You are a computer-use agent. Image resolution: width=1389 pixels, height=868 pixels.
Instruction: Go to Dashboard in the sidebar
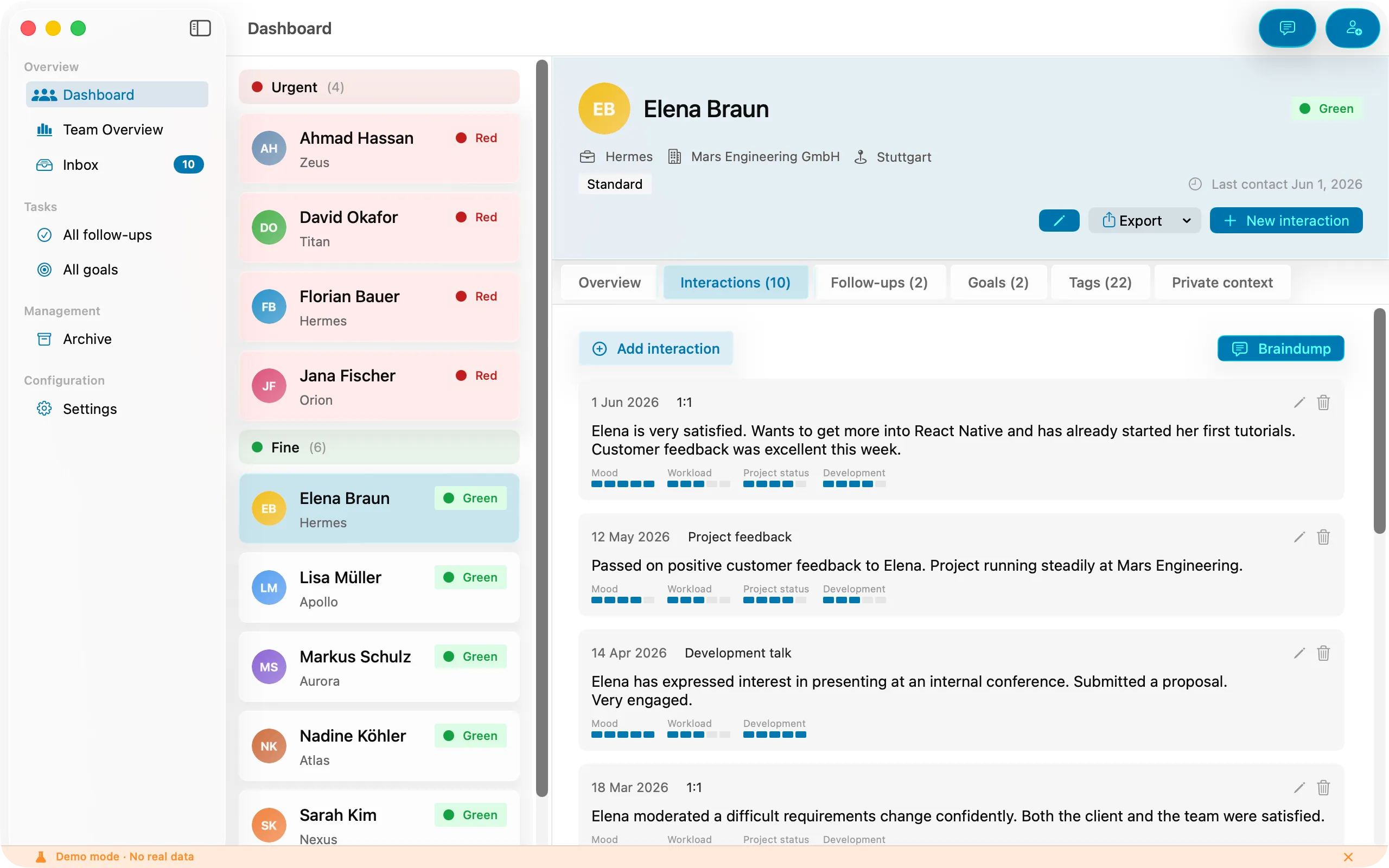(117, 95)
